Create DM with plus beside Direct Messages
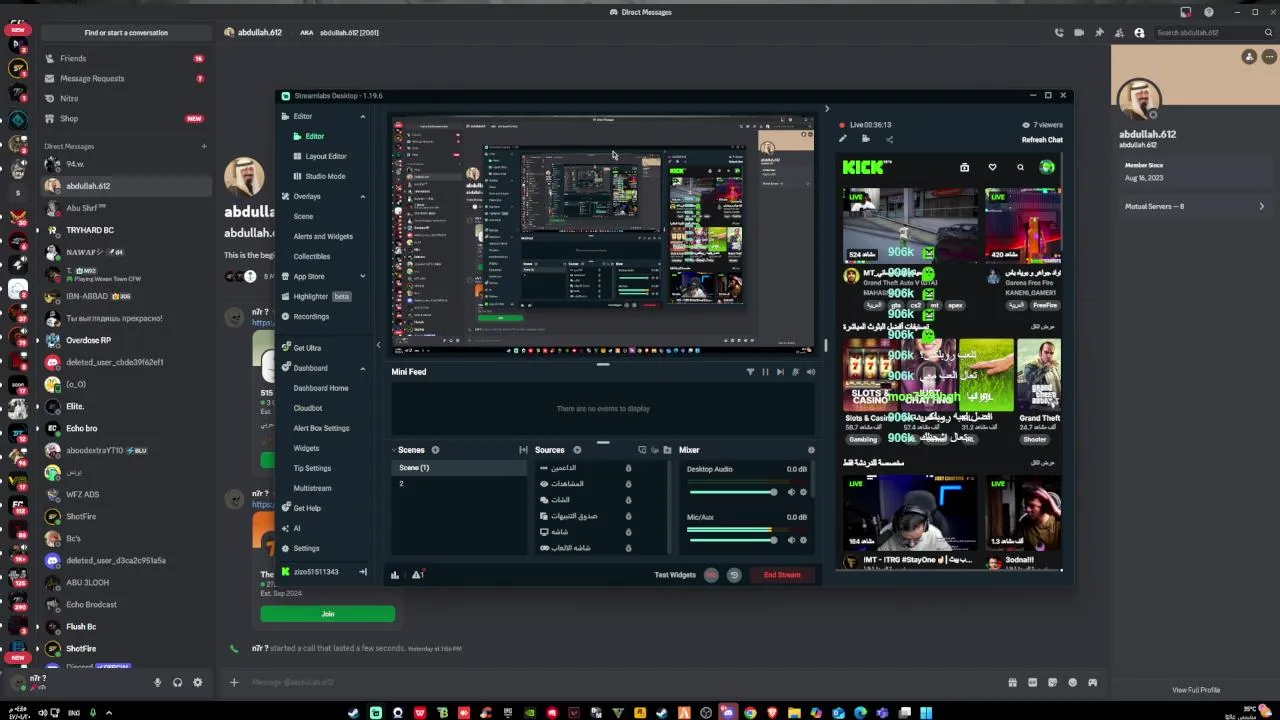 [203, 147]
